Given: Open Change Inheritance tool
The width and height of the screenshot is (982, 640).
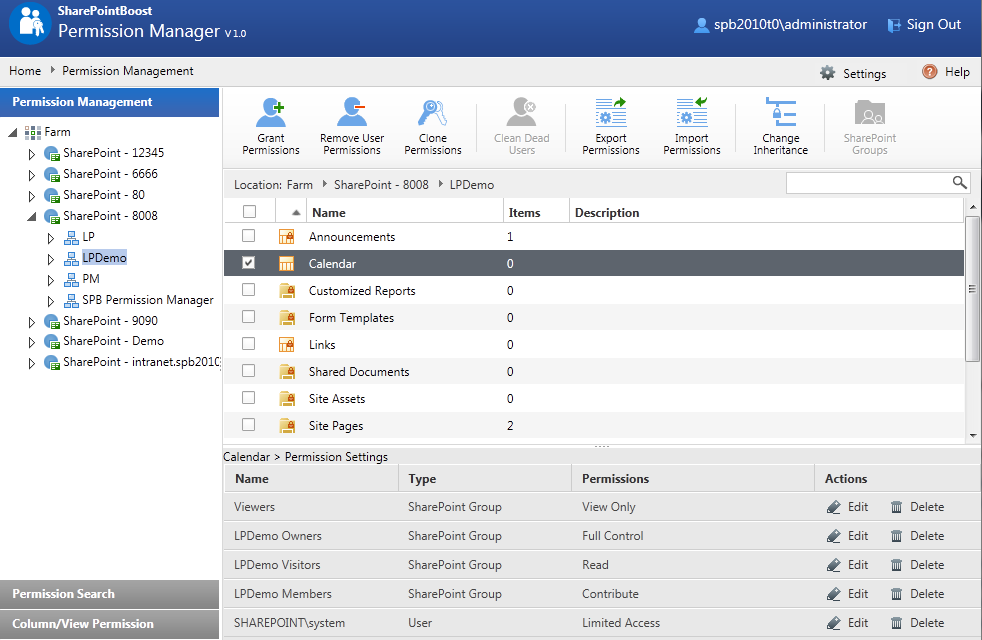Looking at the screenshot, I should (780, 126).
